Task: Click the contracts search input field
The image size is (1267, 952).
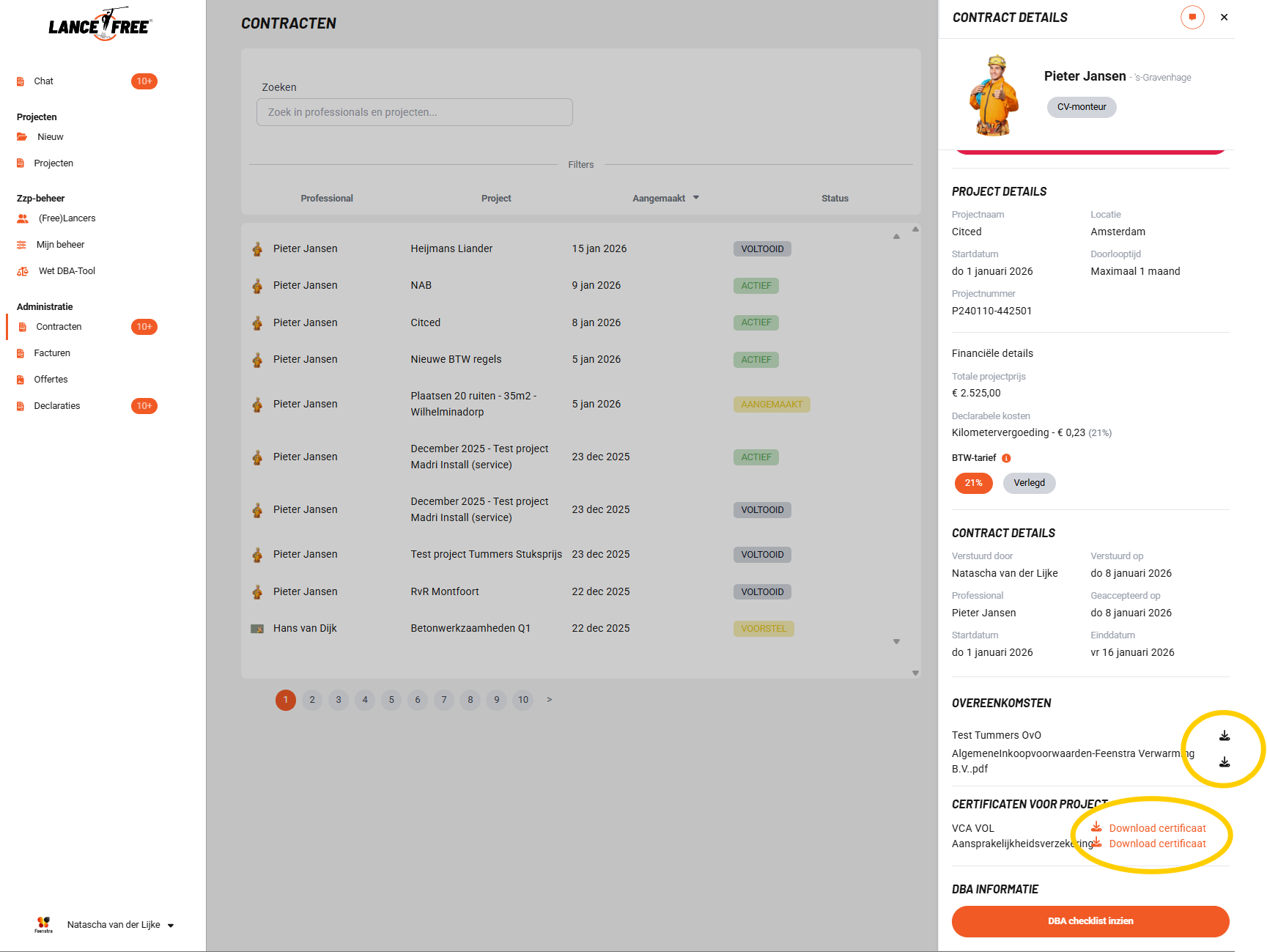Action: coord(414,112)
